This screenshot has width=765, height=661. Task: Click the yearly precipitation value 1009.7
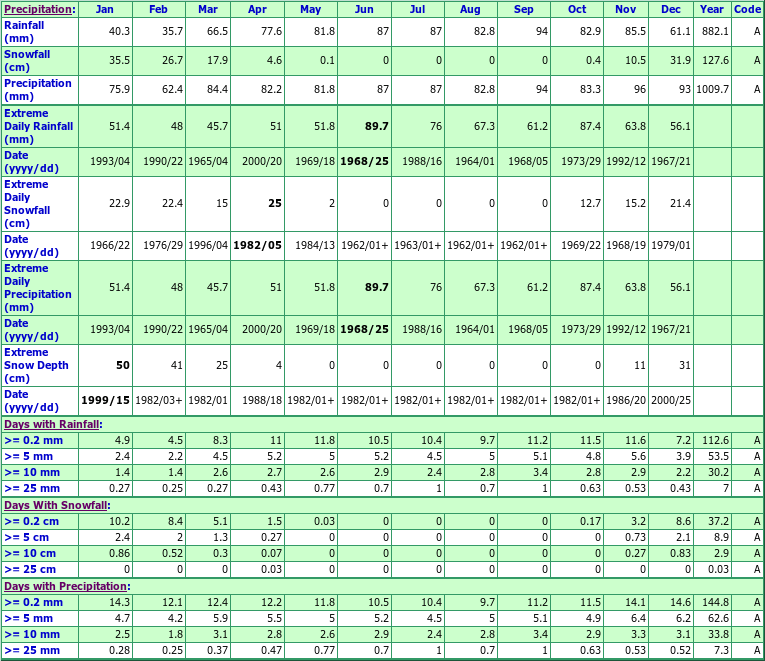pyautogui.click(x=712, y=89)
